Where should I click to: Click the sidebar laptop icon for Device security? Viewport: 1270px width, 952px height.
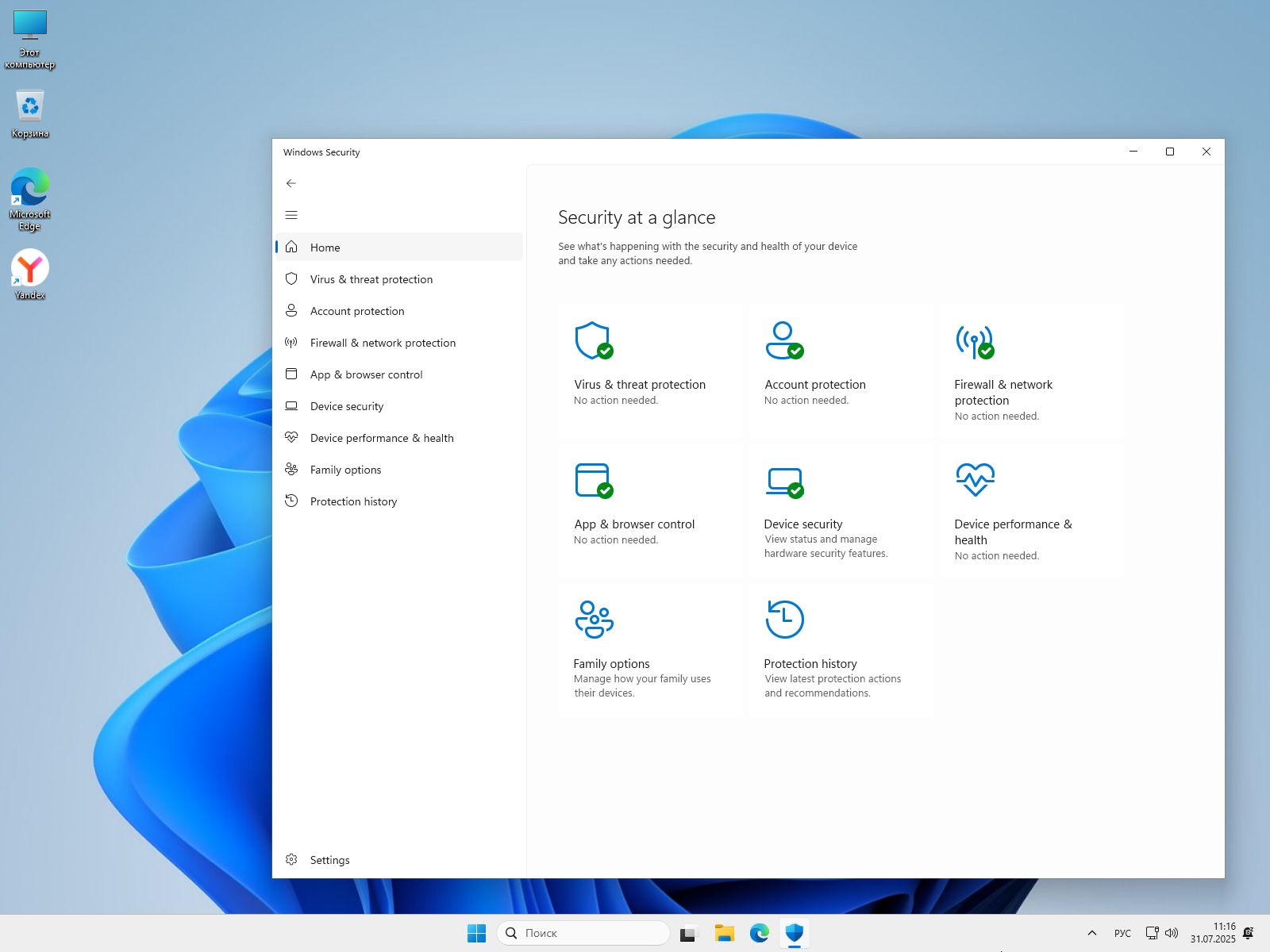tap(291, 405)
